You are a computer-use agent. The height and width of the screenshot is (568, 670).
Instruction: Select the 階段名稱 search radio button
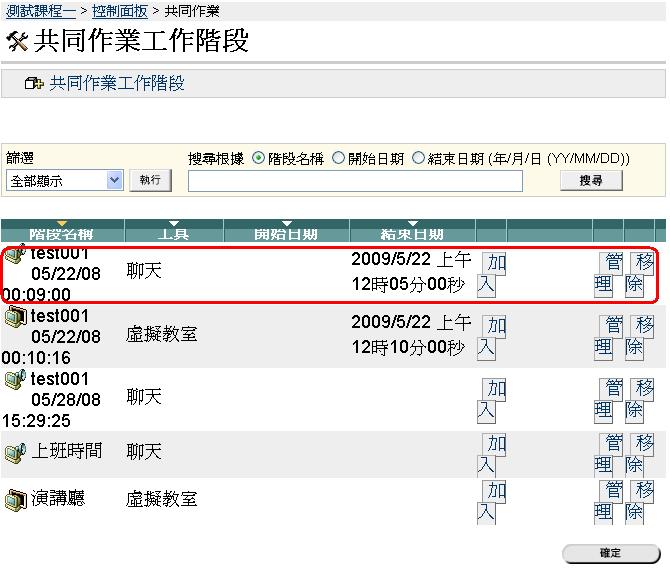[259, 158]
